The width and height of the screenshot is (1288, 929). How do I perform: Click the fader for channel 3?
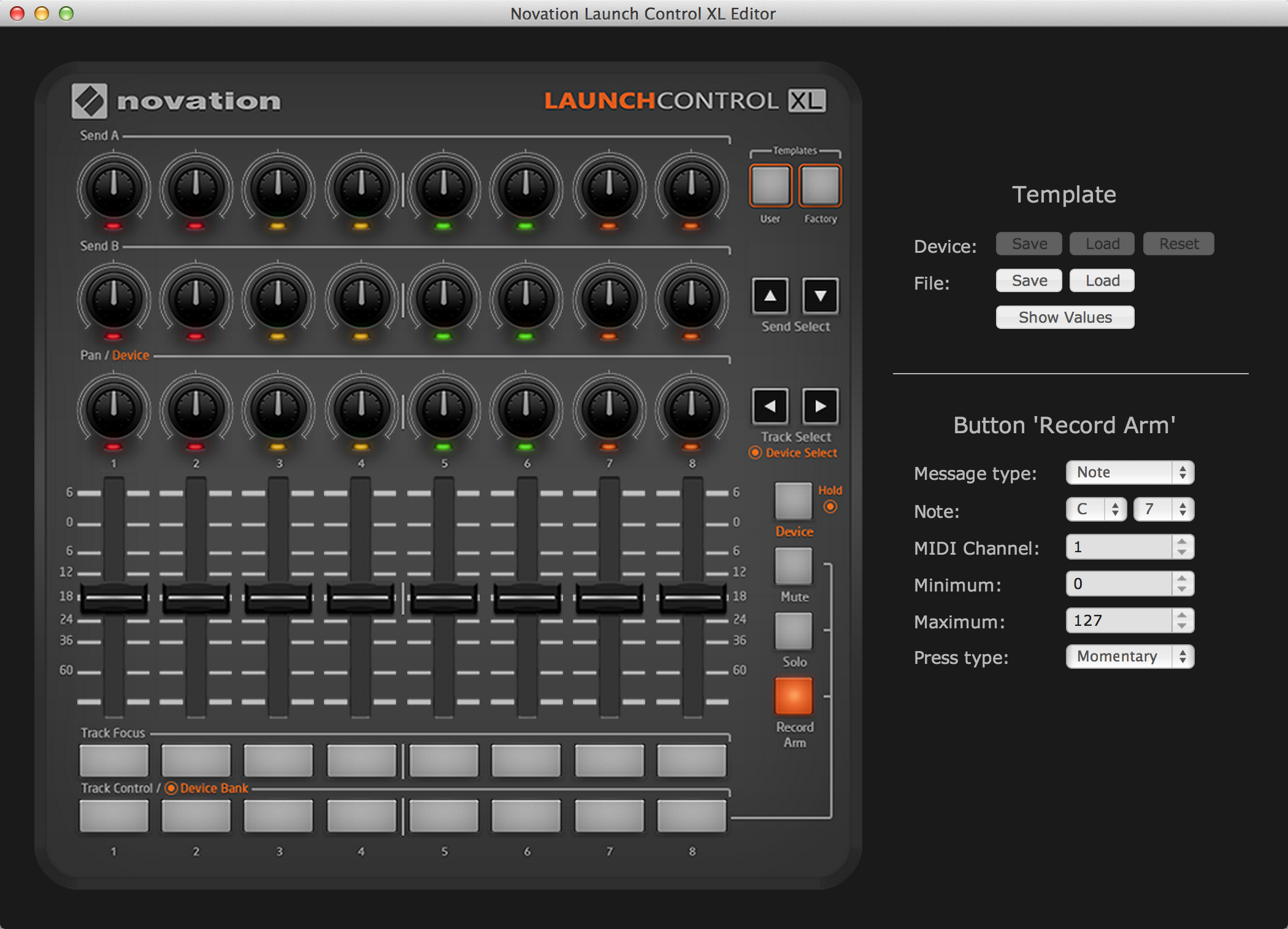(x=278, y=597)
